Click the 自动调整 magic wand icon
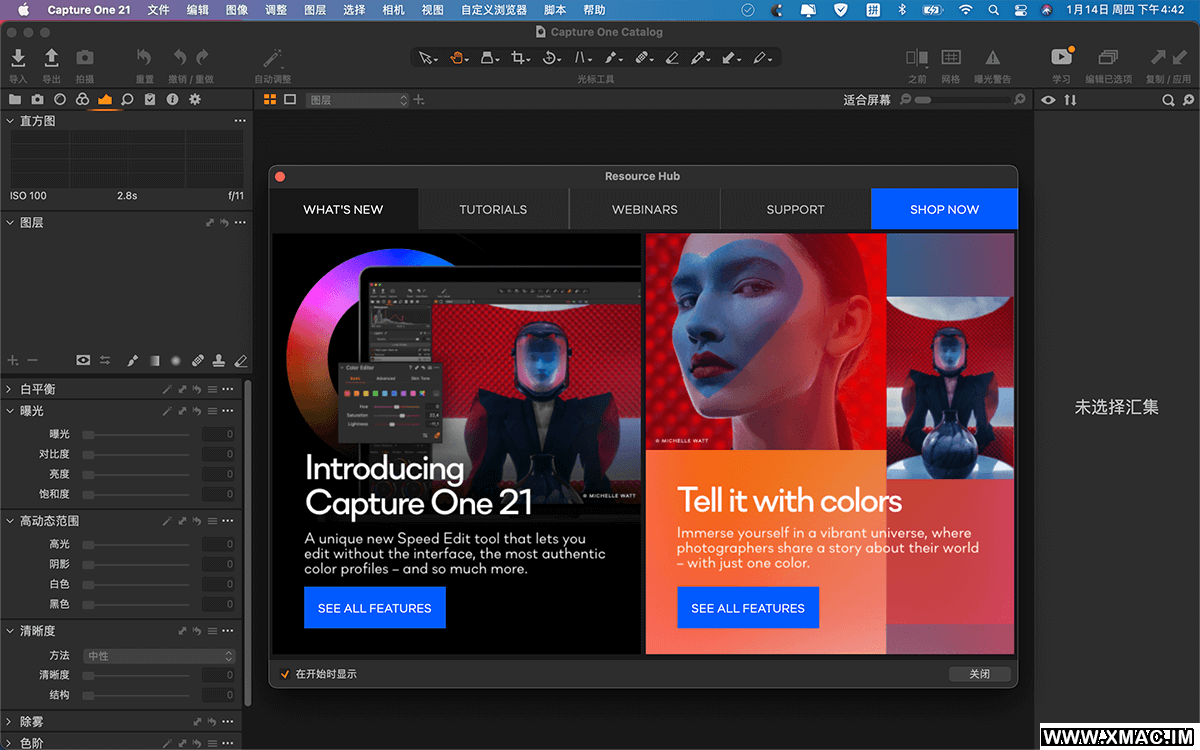This screenshot has height=750, width=1200. (272, 58)
